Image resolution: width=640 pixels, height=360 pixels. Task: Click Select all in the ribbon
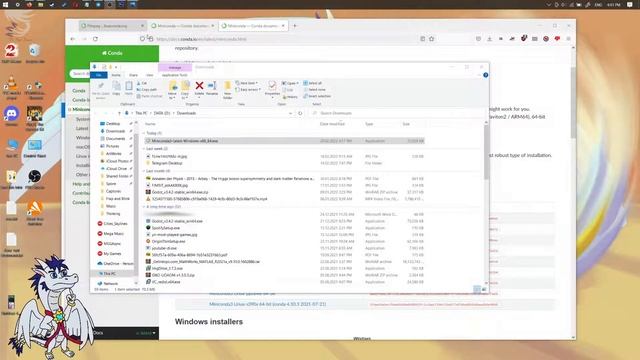pyautogui.click(x=313, y=83)
